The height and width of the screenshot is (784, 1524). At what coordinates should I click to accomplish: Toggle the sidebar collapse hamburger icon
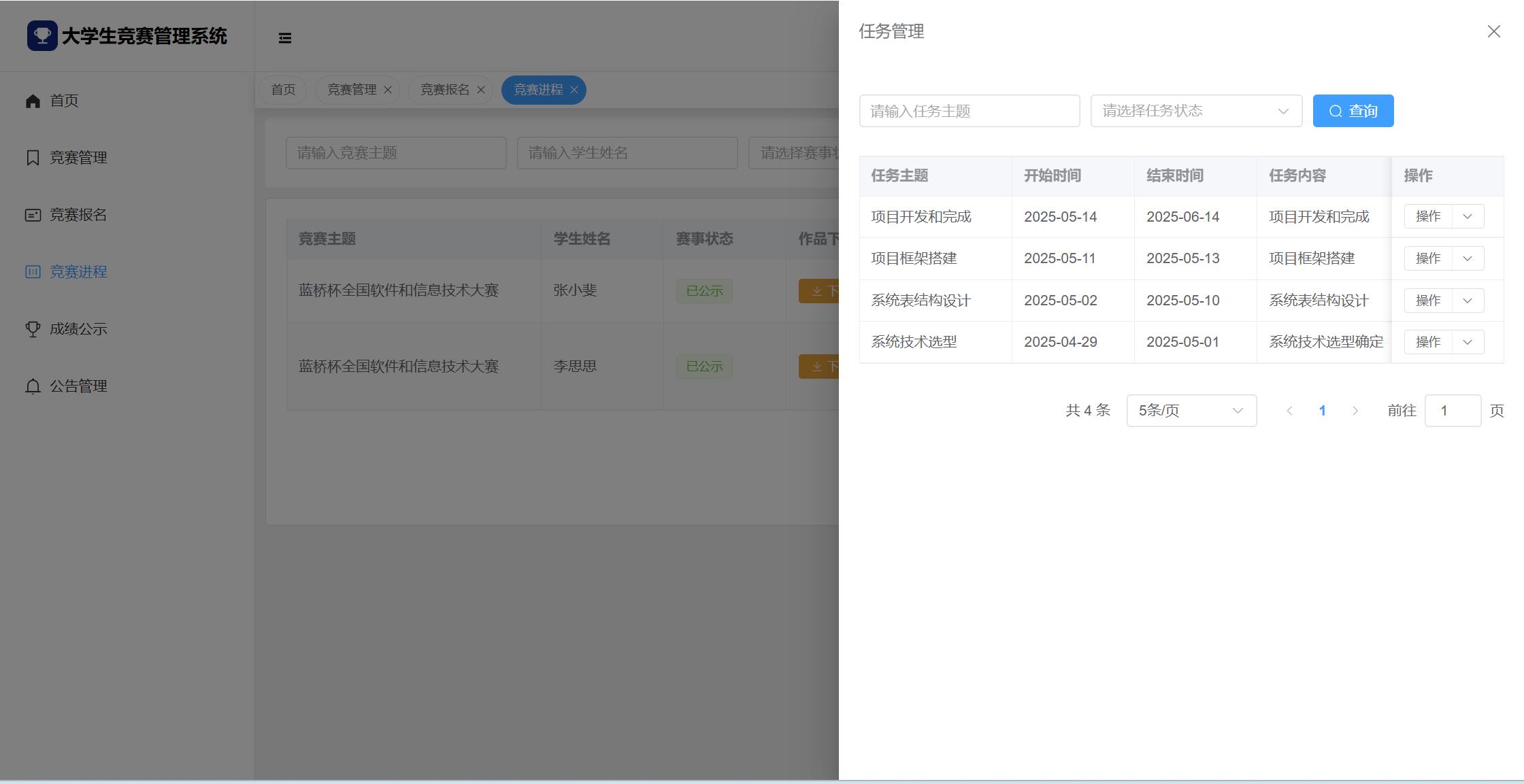[285, 38]
